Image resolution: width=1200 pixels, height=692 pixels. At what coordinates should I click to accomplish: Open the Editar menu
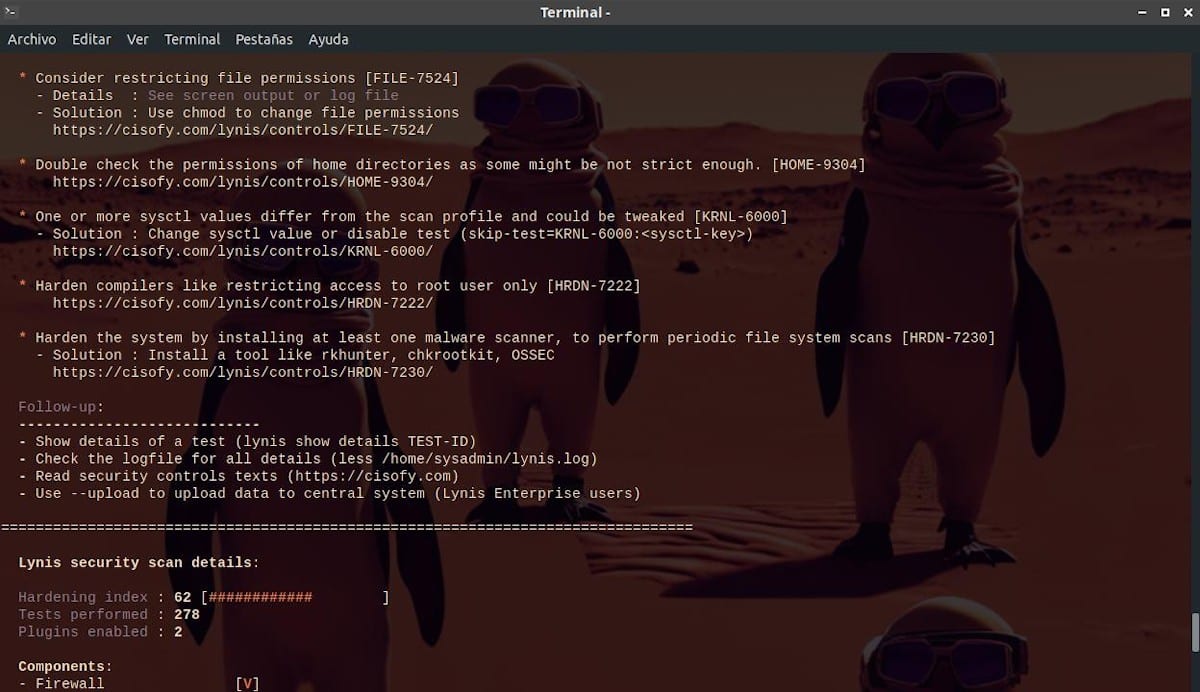[92, 39]
